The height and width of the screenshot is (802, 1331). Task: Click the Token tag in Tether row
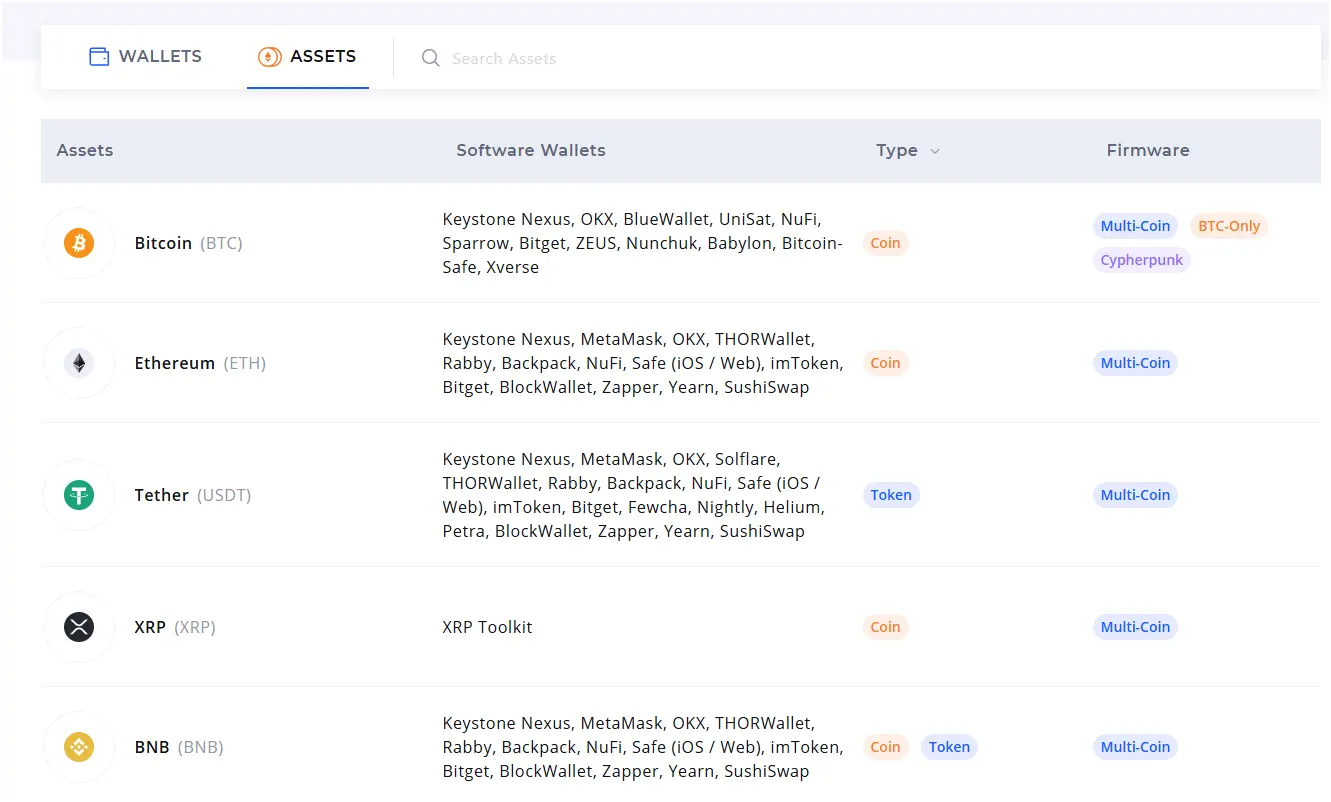pos(891,495)
